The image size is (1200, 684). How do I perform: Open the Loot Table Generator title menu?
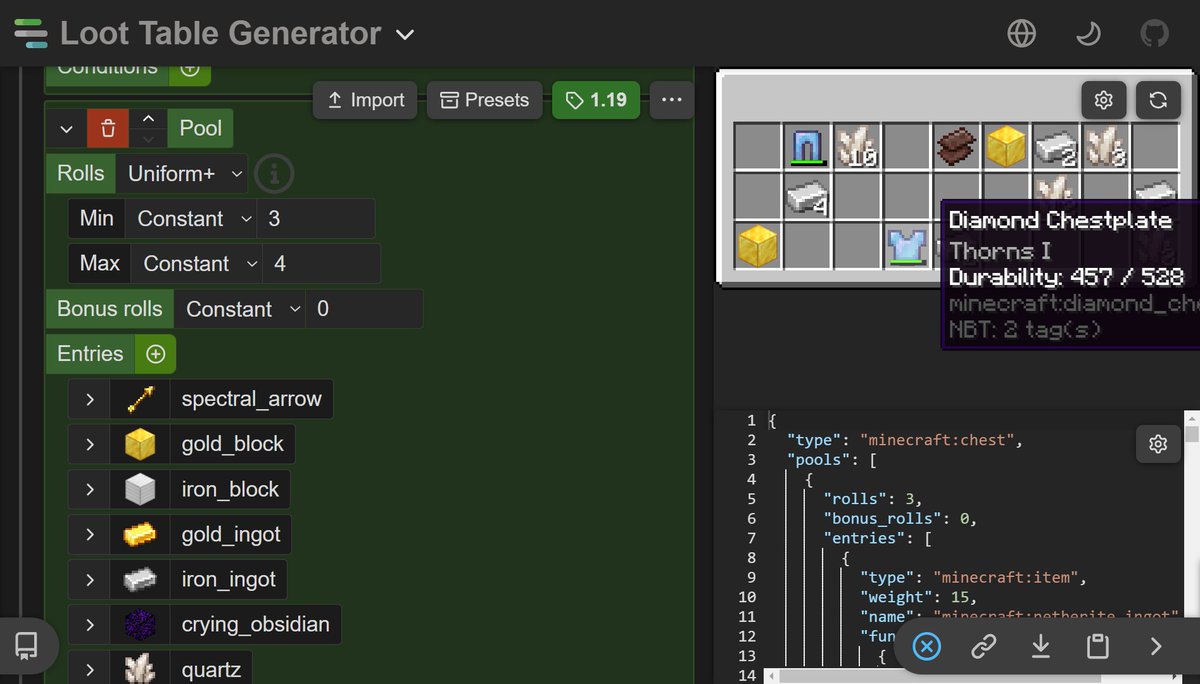404,33
